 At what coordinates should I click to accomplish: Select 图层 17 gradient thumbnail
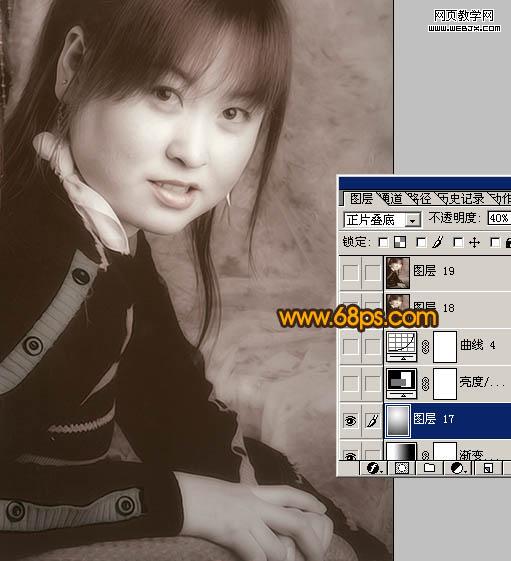tap(398, 421)
